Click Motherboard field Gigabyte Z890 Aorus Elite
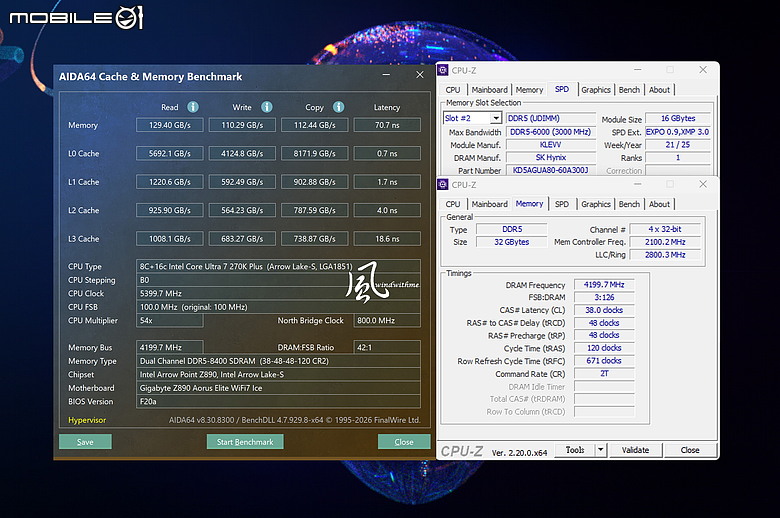The image size is (780, 518). 278,388
